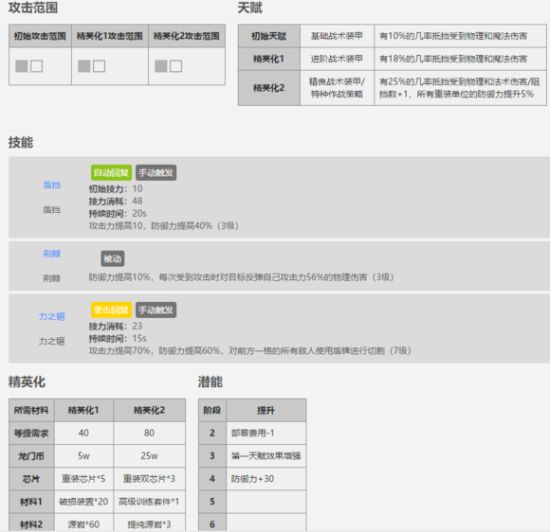Click the 持续时间: 20s line

point(118,213)
